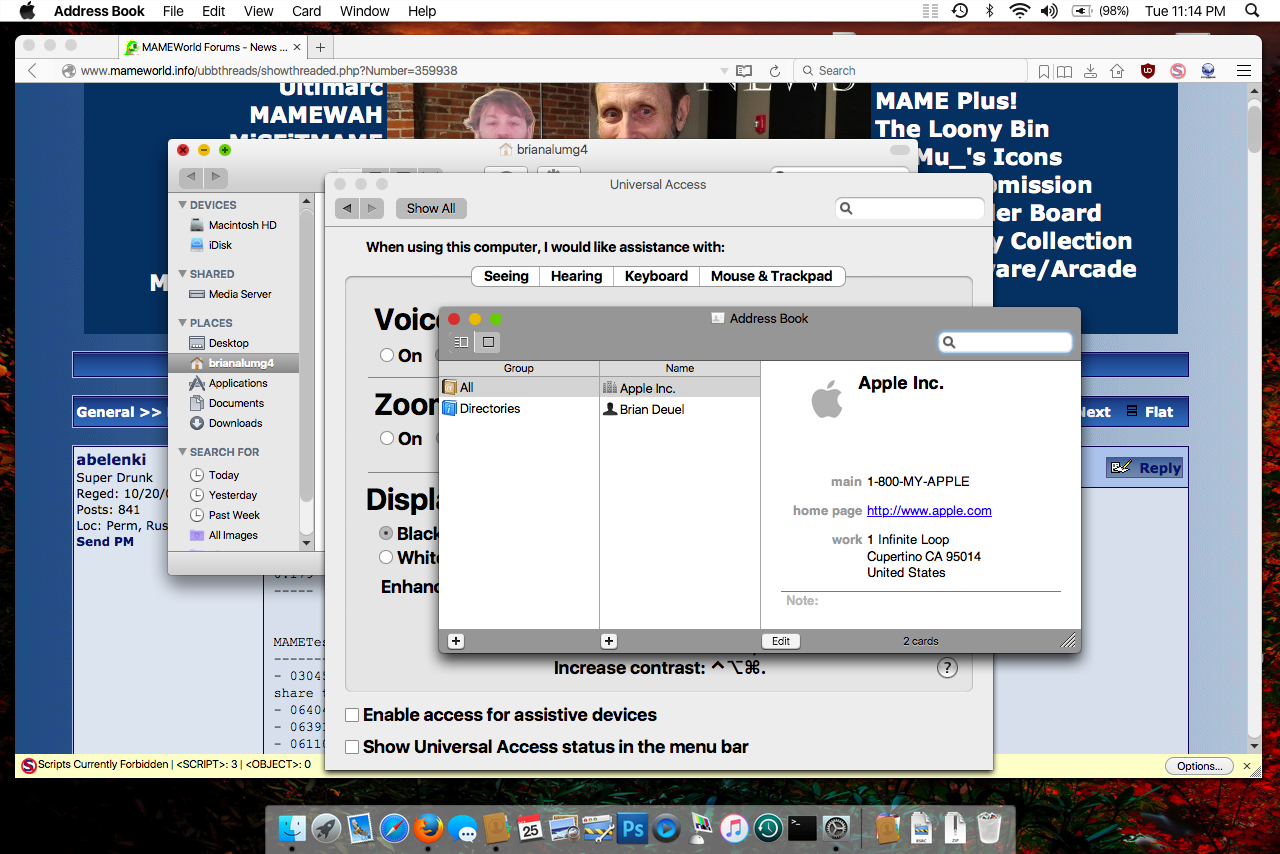The image size is (1280, 854).
Task: Open NoScript toolbar icon
Action: [x=1178, y=71]
